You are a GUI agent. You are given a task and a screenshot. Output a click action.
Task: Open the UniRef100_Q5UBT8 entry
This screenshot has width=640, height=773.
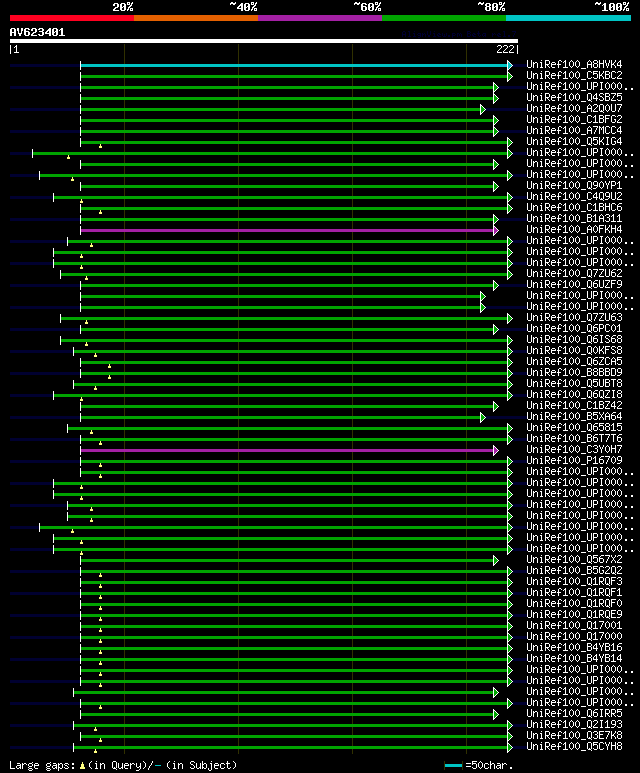574,384
